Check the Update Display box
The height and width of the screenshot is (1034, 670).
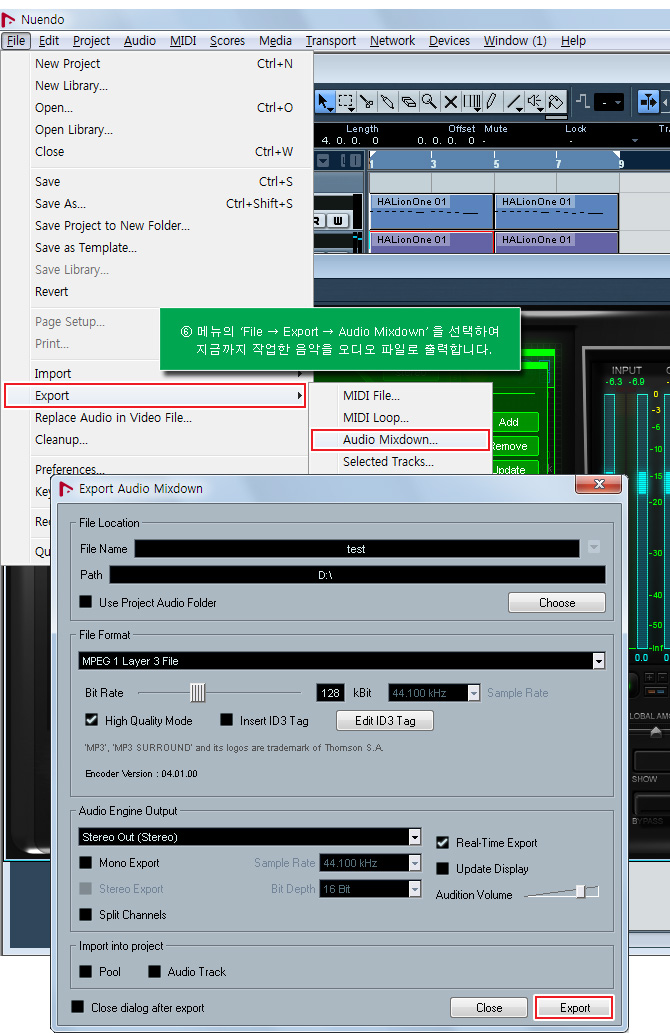tap(442, 868)
